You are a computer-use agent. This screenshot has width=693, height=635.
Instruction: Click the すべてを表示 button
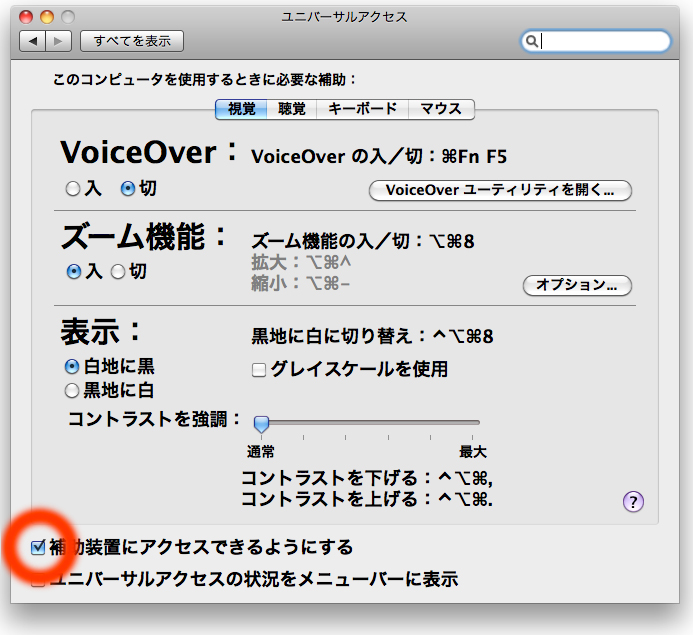coord(132,41)
